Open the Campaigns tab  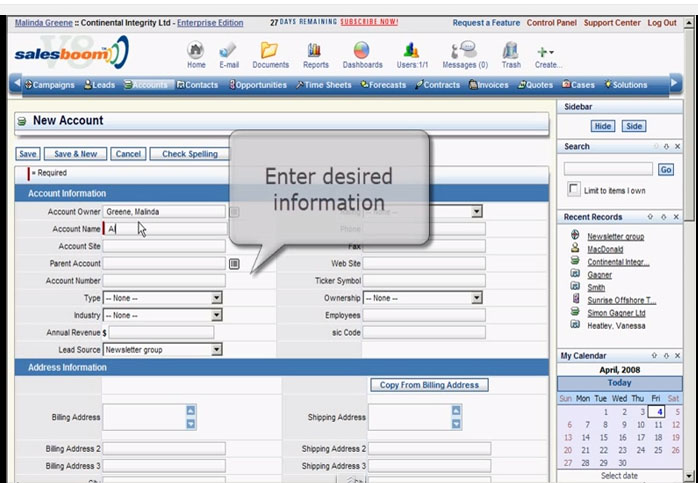[49, 85]
